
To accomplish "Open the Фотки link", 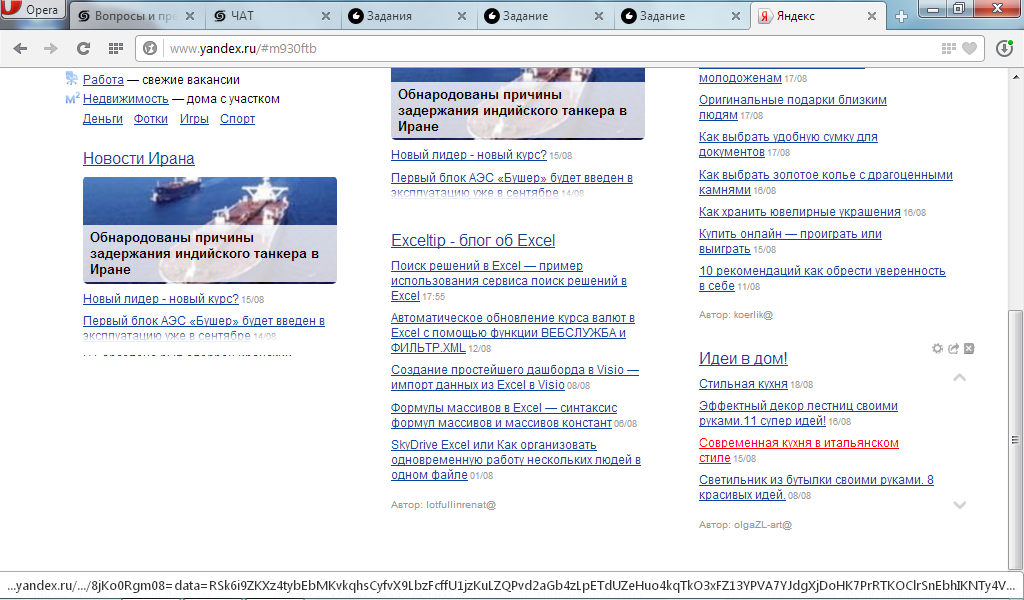I will pos(151,119).
